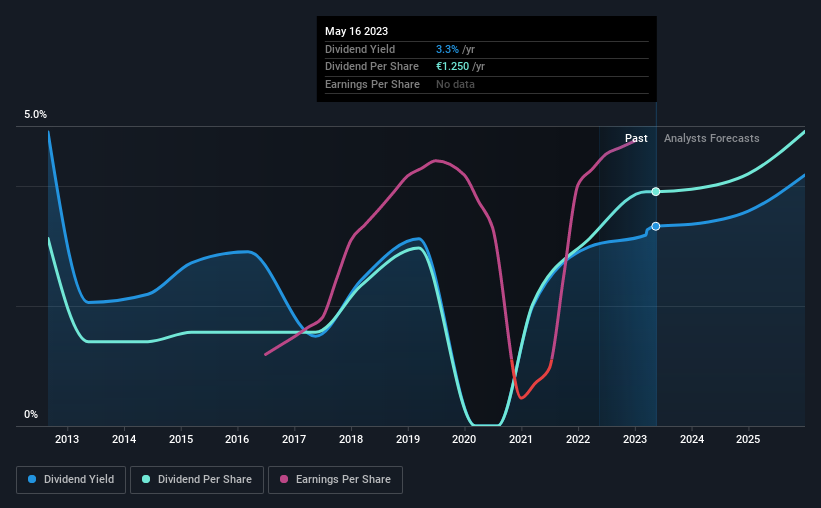This screenshot has height=508, width=821.
Task: Toggle the Dividend Yield legend button
Action: [x=71, y=480]
